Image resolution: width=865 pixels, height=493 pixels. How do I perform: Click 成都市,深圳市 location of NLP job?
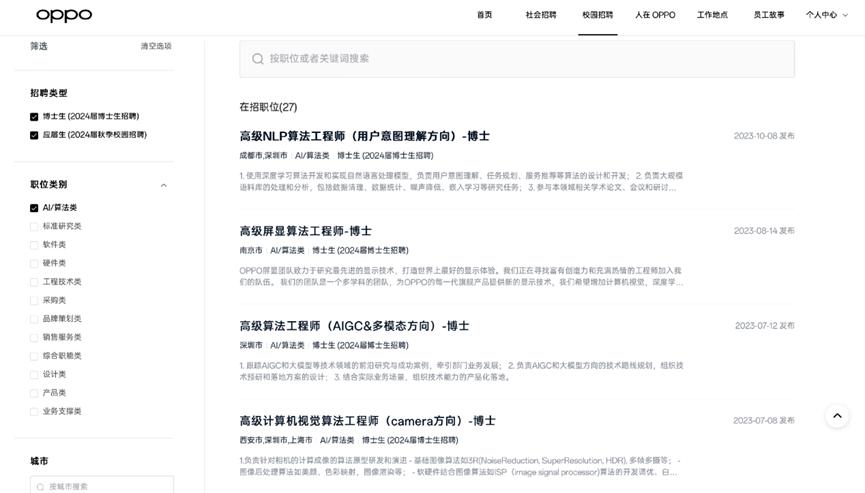pos(263,156)
